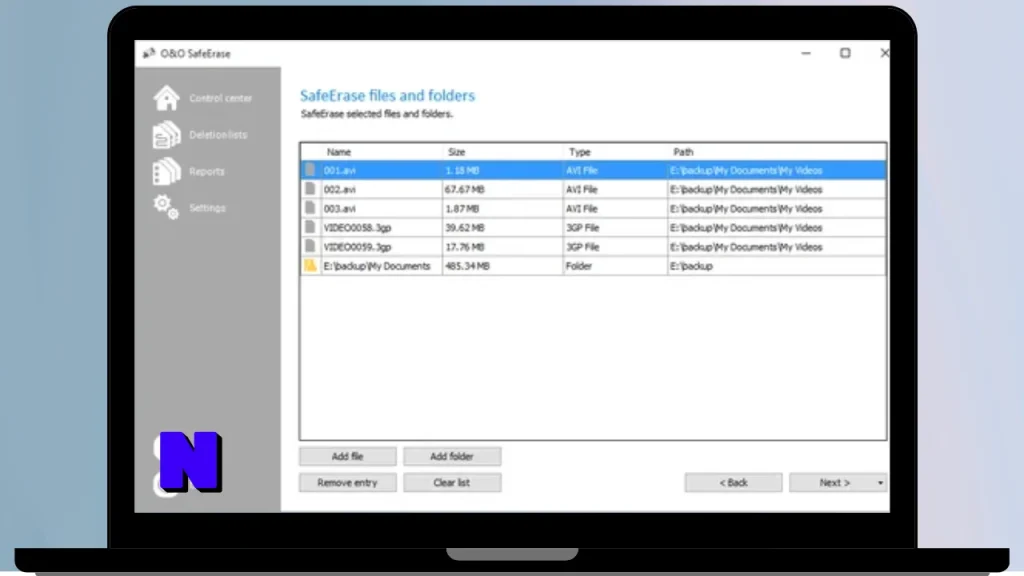This screenshot has height=576, width=1024.
Task: Select the VIDEO0059.3gp file name
Action: coord(357,247)
